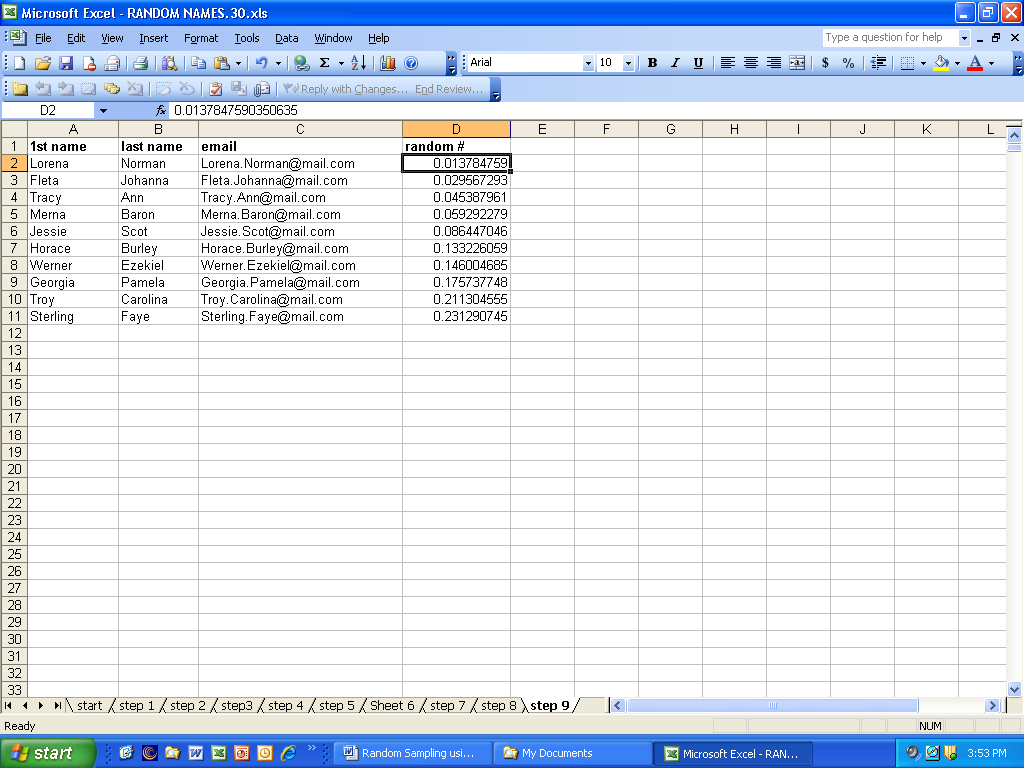This screenshot has height=768, width=1024.
Task: Open the Format menu
Action: pyautogui.click(x=200, y=38)
